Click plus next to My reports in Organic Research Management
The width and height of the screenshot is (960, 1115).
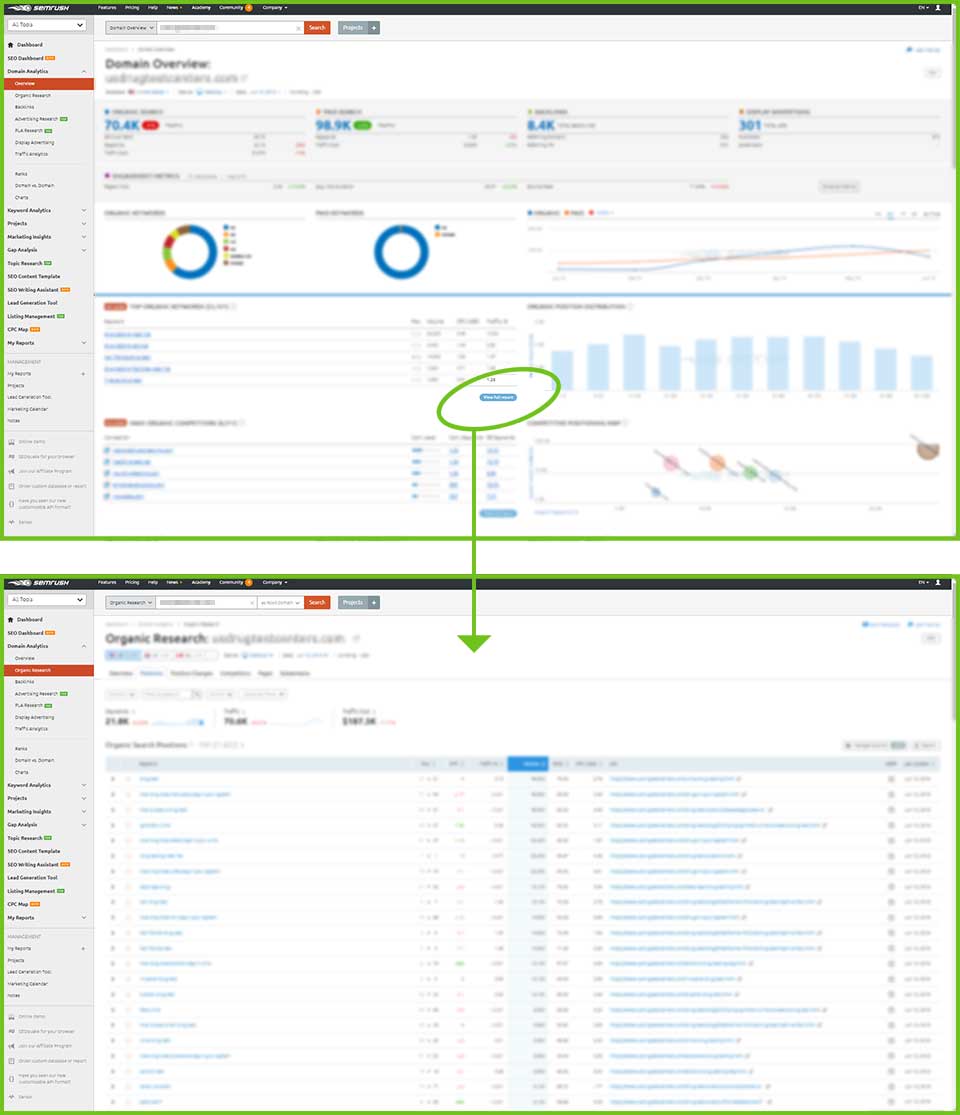[83, 948]
